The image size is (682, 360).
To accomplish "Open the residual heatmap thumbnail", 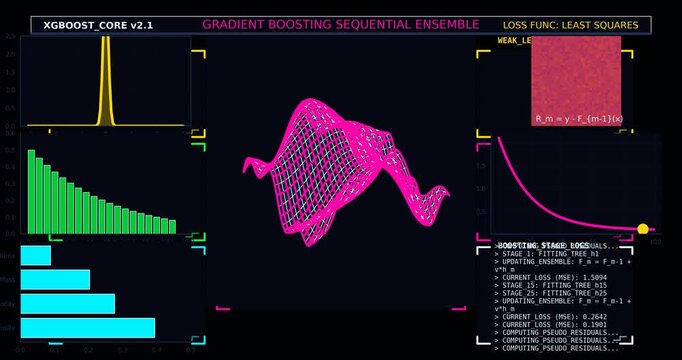I will pos(576,81).
